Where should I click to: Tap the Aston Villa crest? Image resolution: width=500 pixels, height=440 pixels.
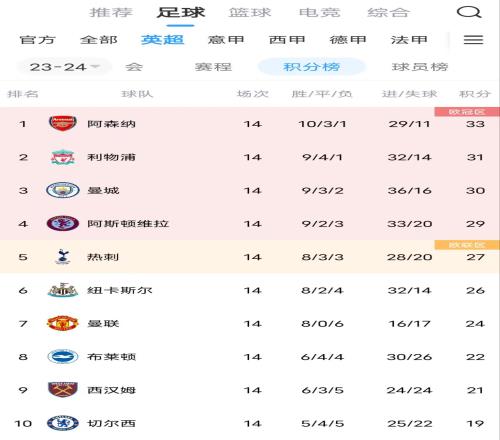[63, 223]
